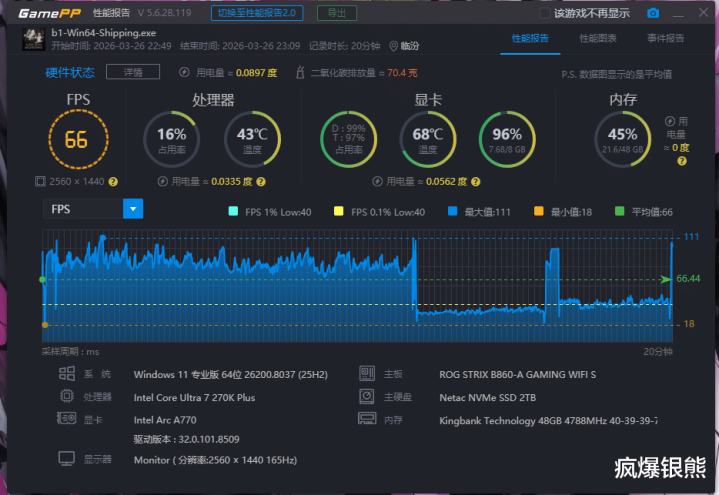Click the help icon under memory power usage

coord(682,161)
